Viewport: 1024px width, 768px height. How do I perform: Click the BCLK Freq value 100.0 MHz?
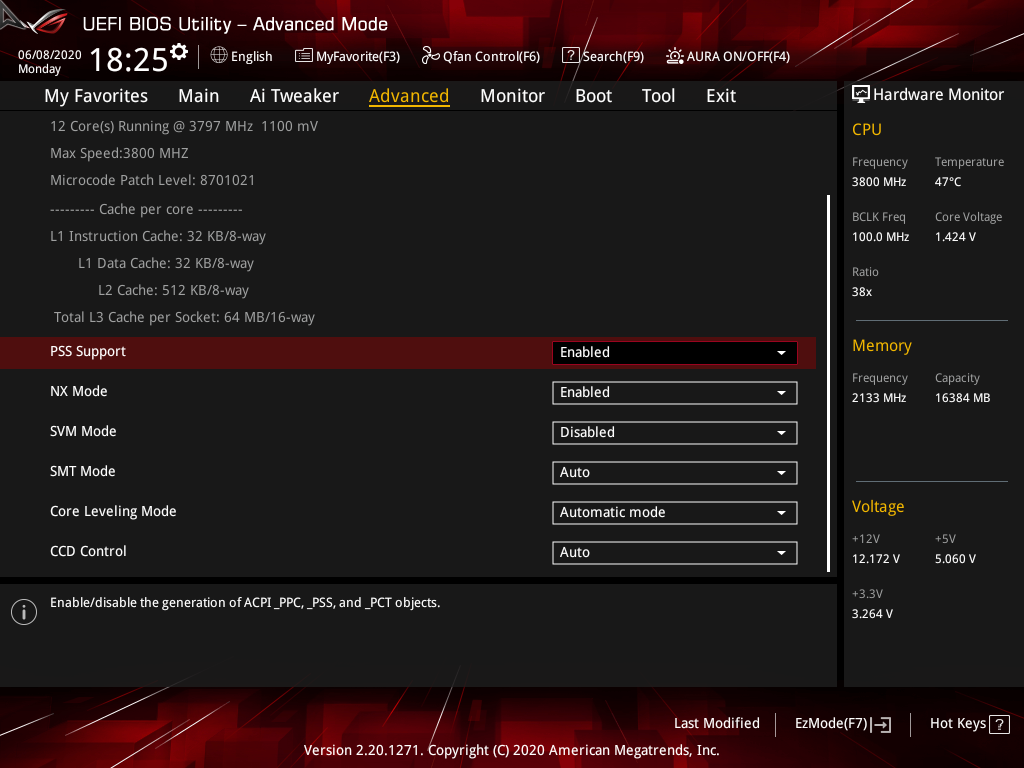(x=880, y=236)
